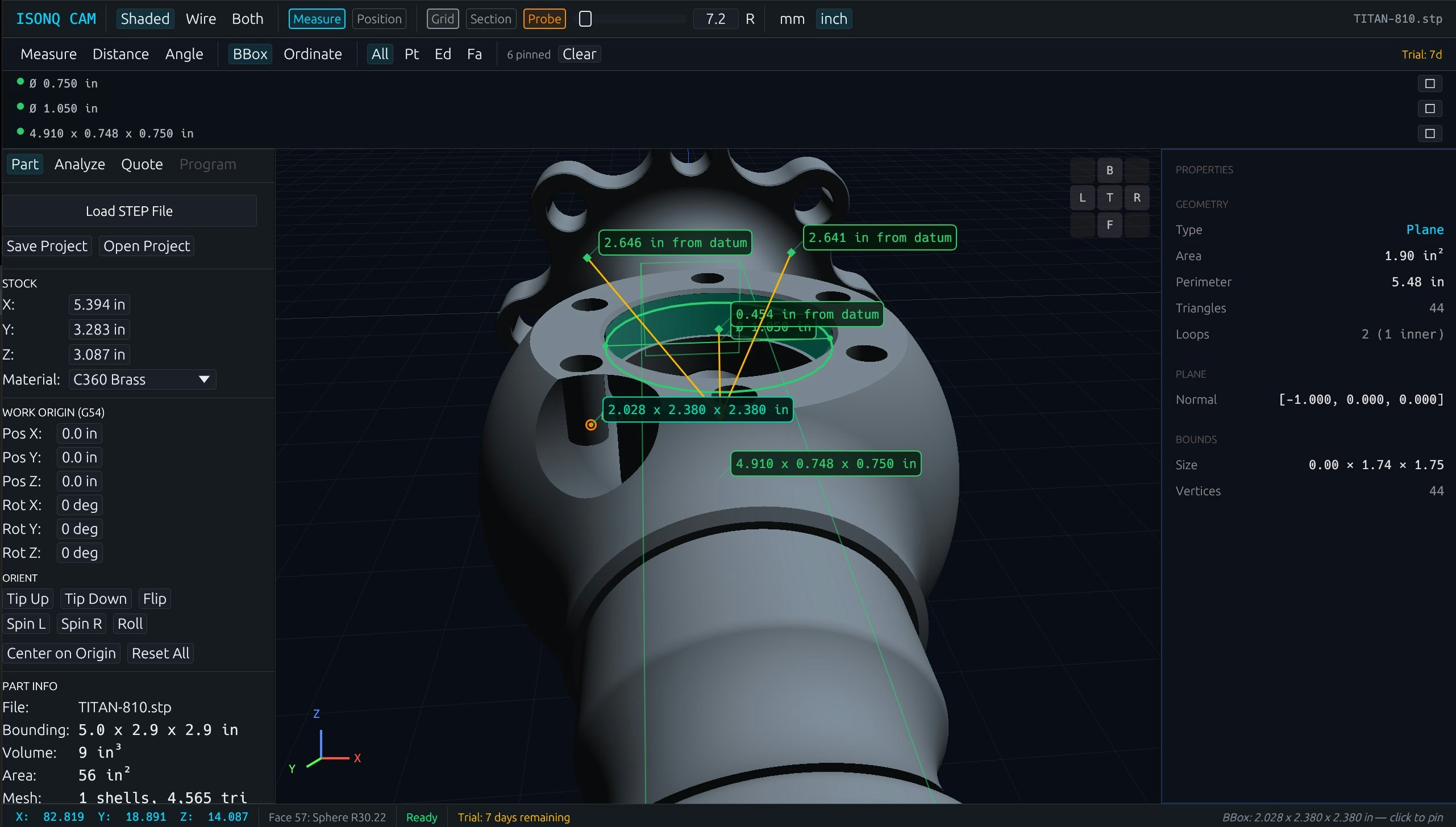The width and height of the screenshot is (1456, 827).
Task: Switch units to mm
Action: pyautogui.click(x=792, y=19)
